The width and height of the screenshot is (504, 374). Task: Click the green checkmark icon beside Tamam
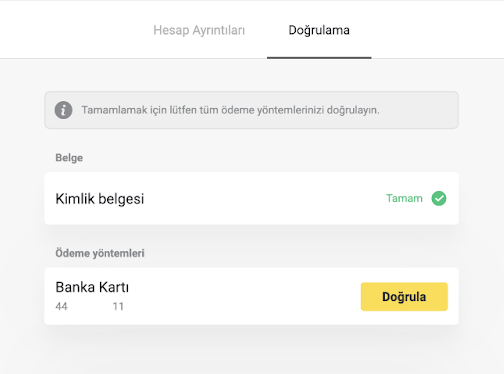pyautogui.click(x=439, y=198)
